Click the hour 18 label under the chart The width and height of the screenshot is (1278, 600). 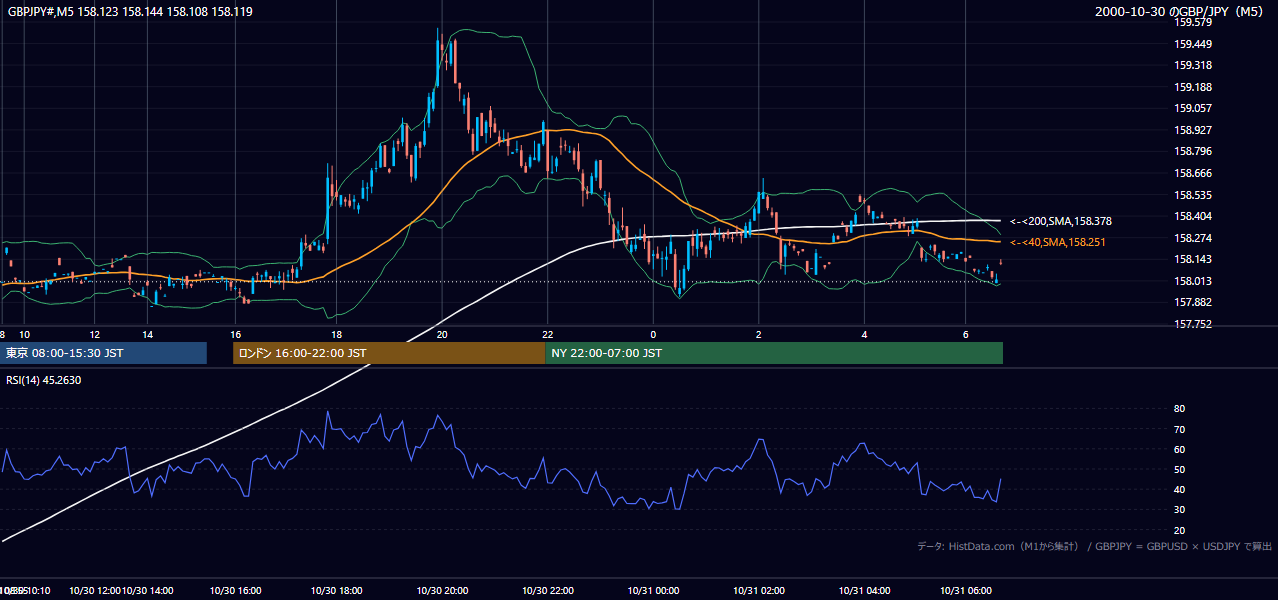336,334
